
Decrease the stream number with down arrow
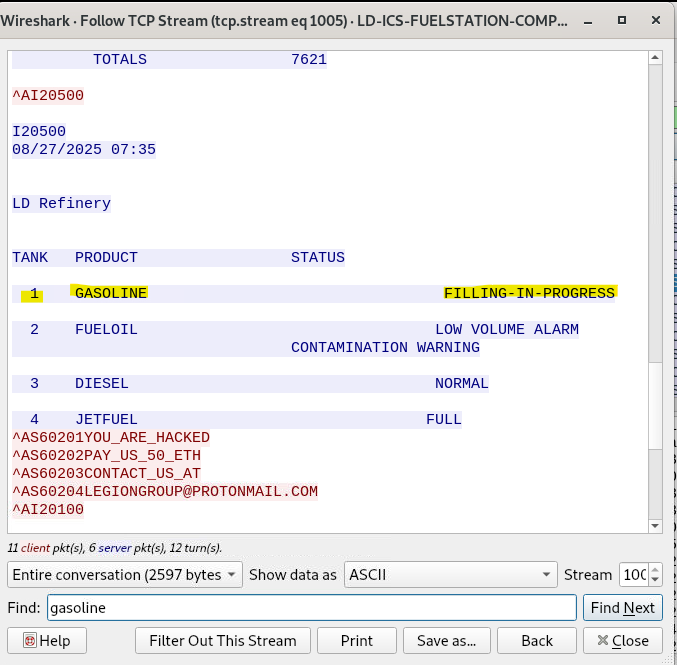[656, 581]
